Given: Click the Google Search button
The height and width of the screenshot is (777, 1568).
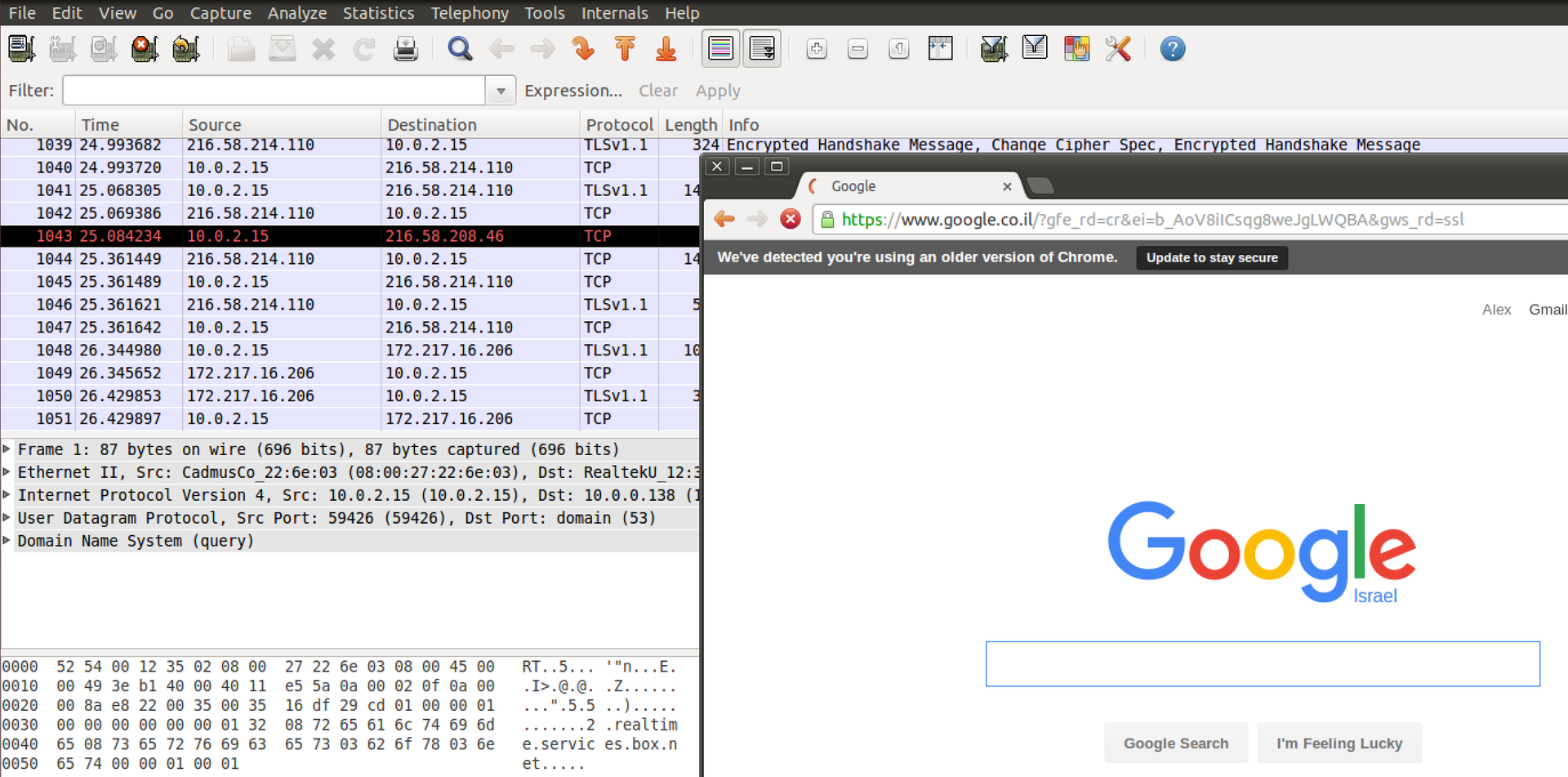Looking at the screenshot, I should (x=1176, y=744).
